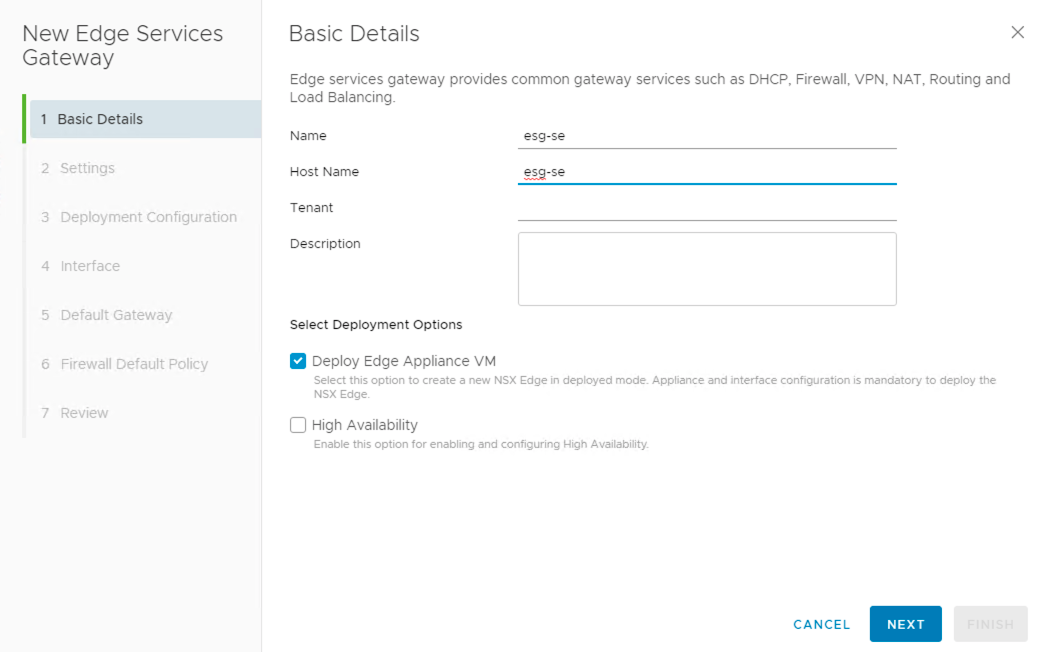The width and height of the screenshot is (1044, 652).
Task: Open Firewall Default Policy step
Action: click(x=134, y=364)
